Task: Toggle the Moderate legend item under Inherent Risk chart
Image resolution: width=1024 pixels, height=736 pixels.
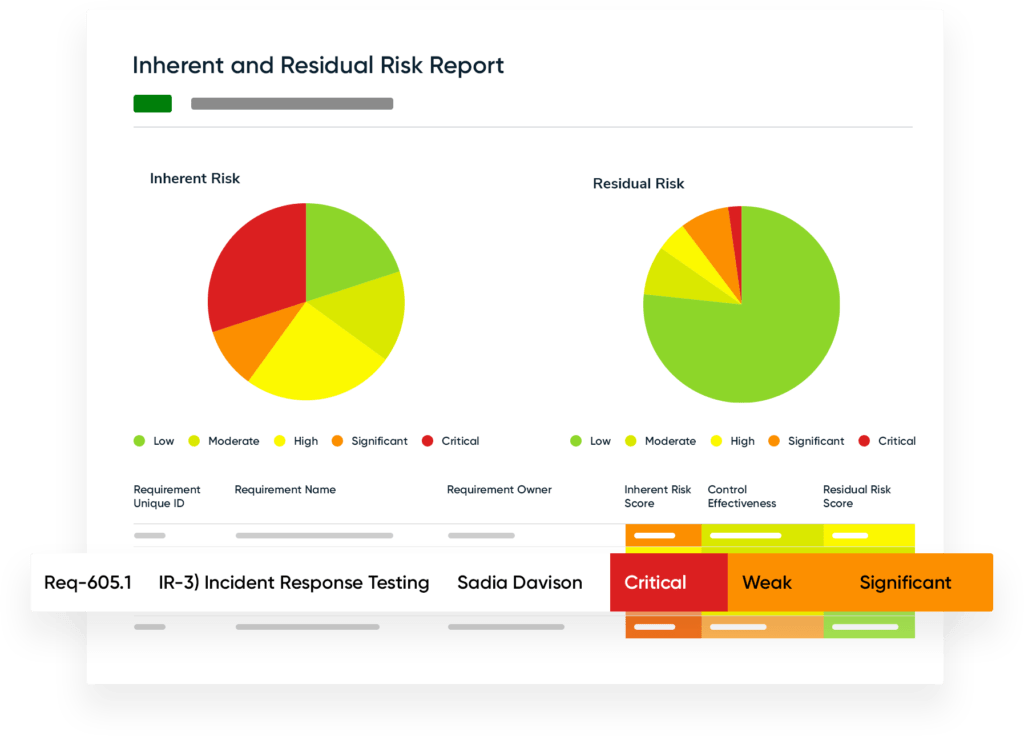Action: 224,441
